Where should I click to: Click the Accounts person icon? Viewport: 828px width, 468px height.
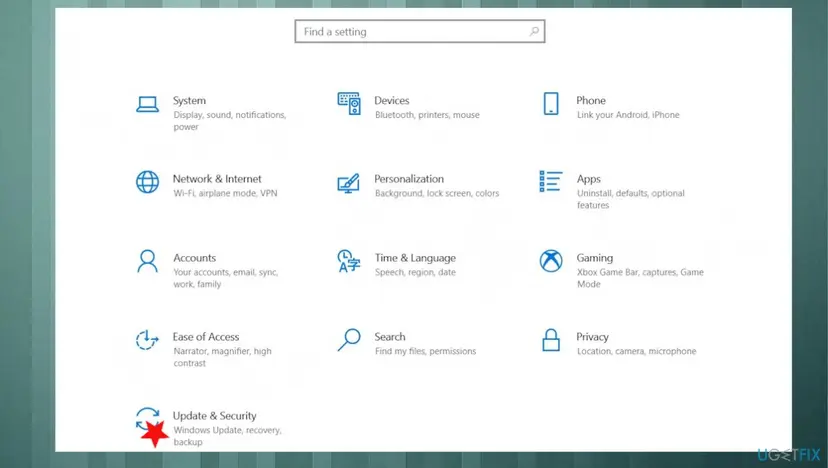tap(147, 261)
